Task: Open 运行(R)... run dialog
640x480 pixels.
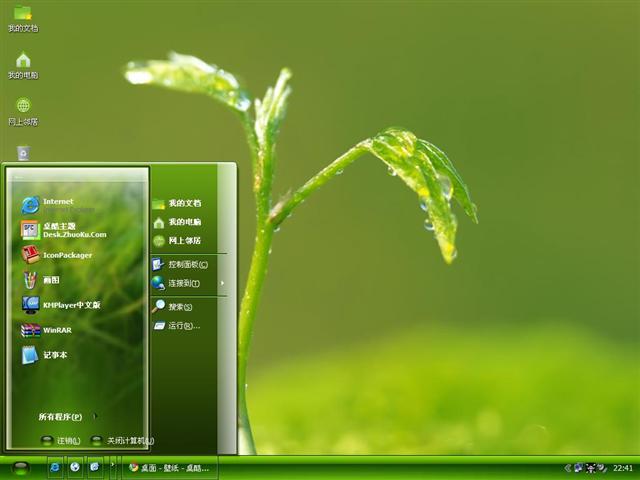Action: tap(176, 325)
